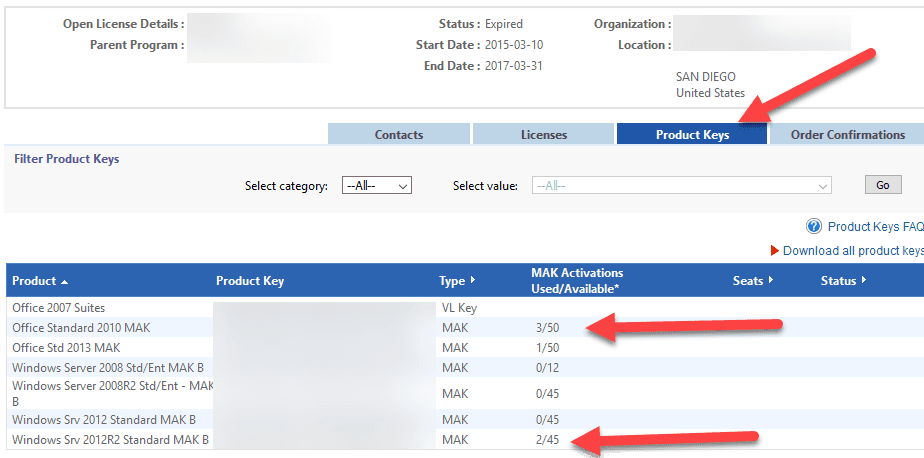Click the 3/50 activations value
This screenshot has width=924, height=458.
point(547,328)
